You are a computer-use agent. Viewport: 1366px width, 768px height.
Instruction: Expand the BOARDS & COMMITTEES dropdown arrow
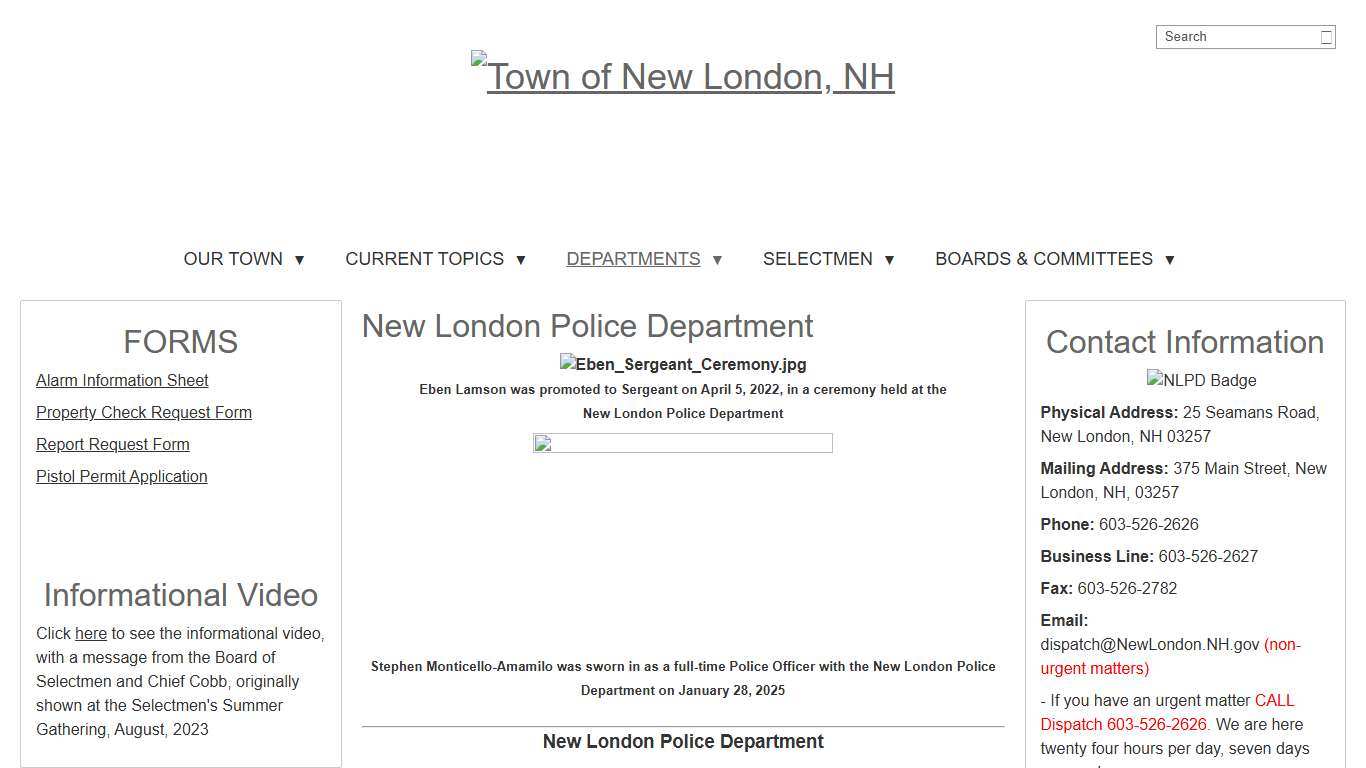pyautogui.click(x=1169, y=259)
